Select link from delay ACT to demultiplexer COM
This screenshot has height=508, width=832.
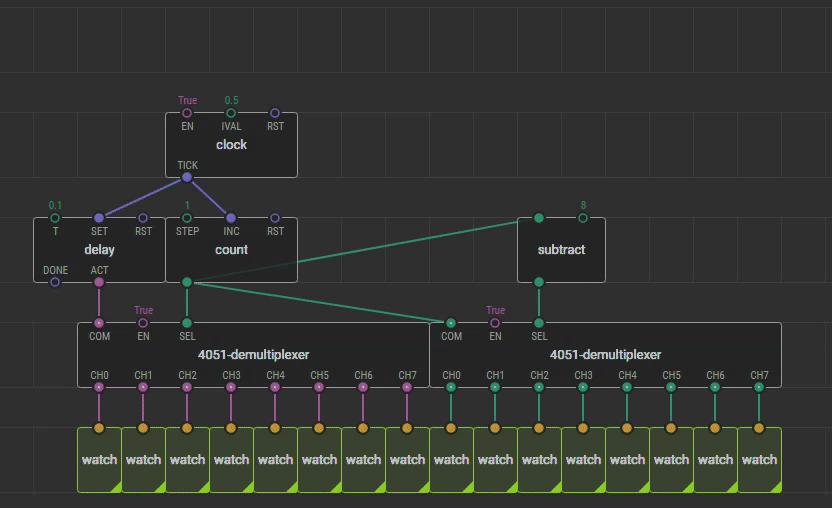99,303
